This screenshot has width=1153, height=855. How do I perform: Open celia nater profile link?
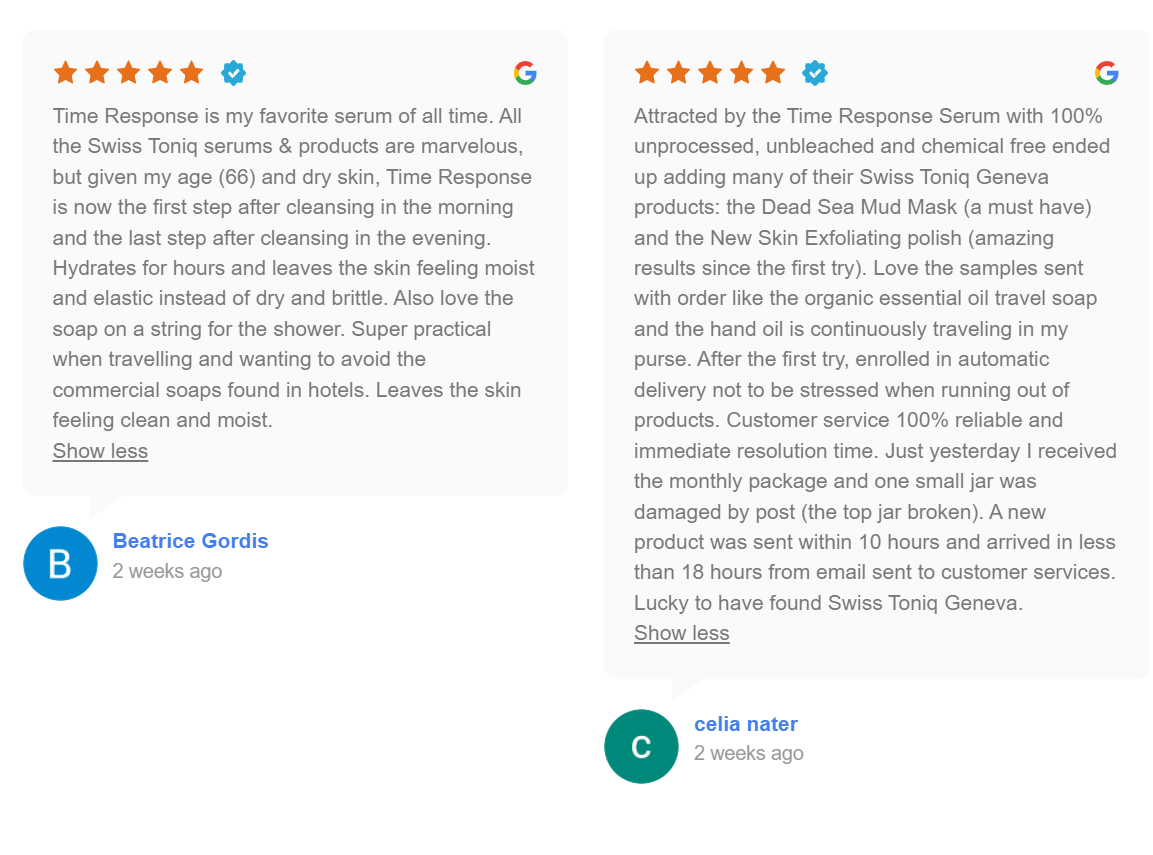pyautogui.click(x=746, y=724)
